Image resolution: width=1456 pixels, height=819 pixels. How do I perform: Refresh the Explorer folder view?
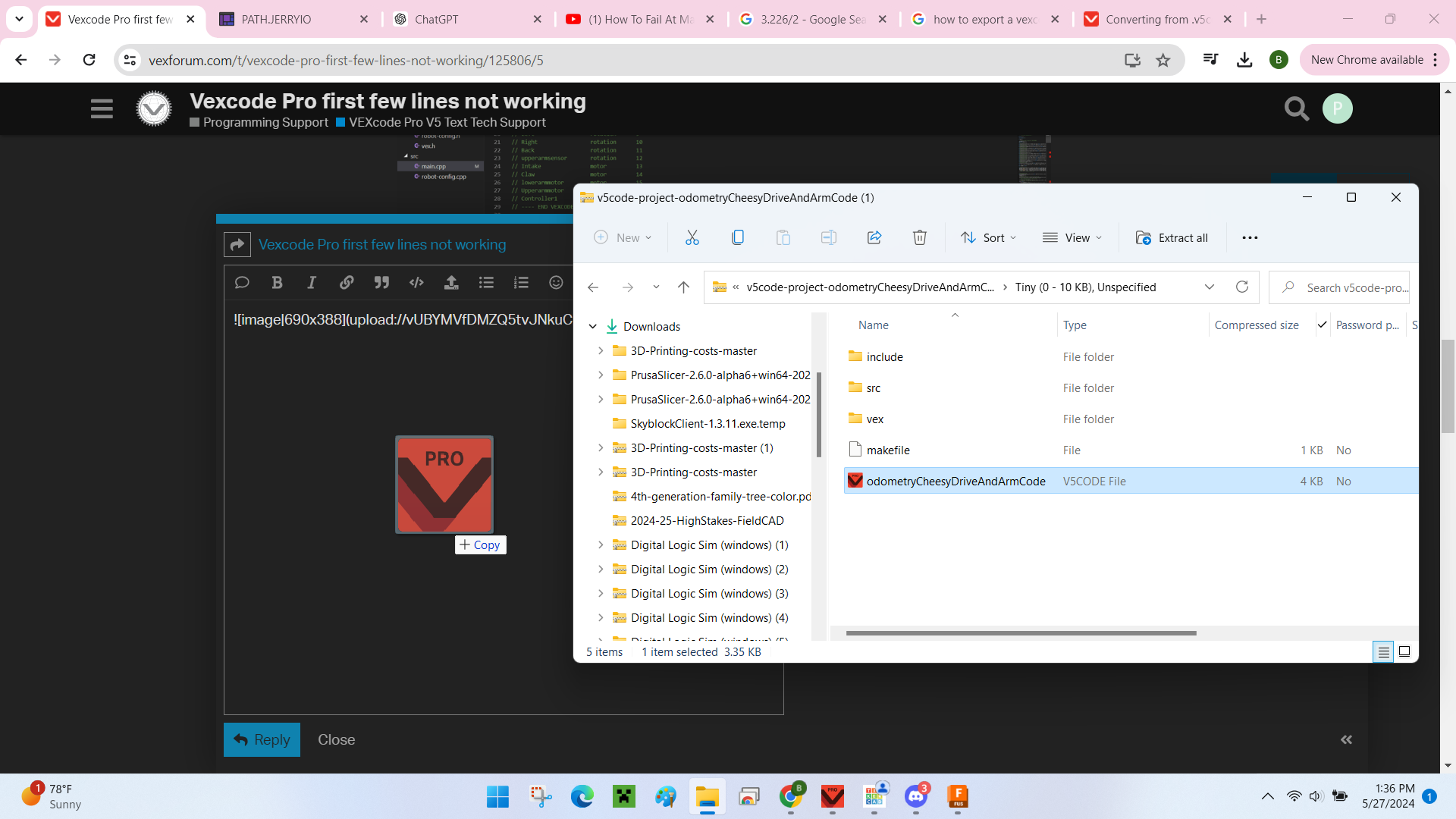pyautogui.click(x=1241, y=287)
